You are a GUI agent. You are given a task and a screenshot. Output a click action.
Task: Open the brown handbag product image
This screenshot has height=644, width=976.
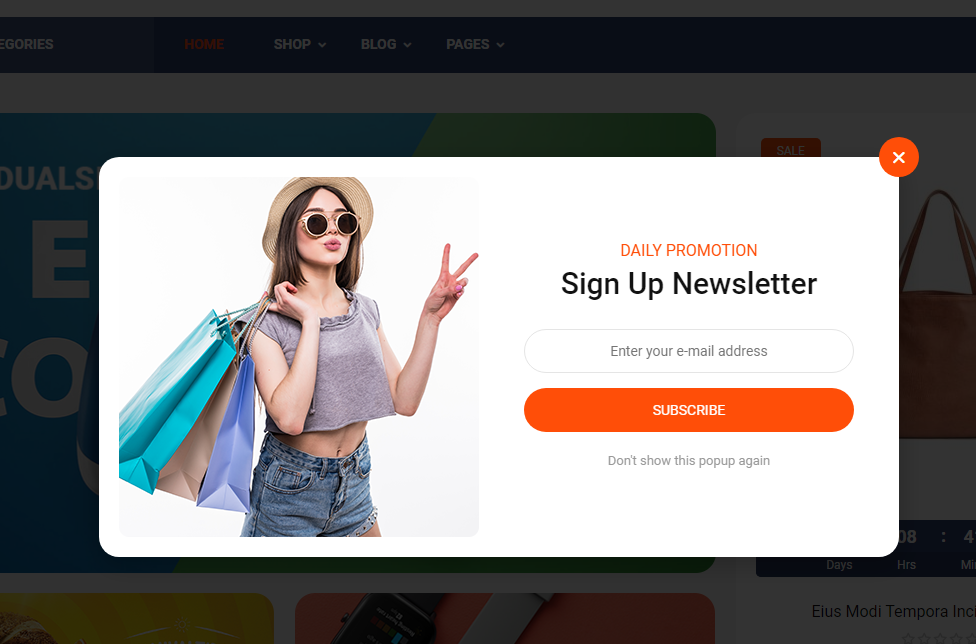[937, 311]
